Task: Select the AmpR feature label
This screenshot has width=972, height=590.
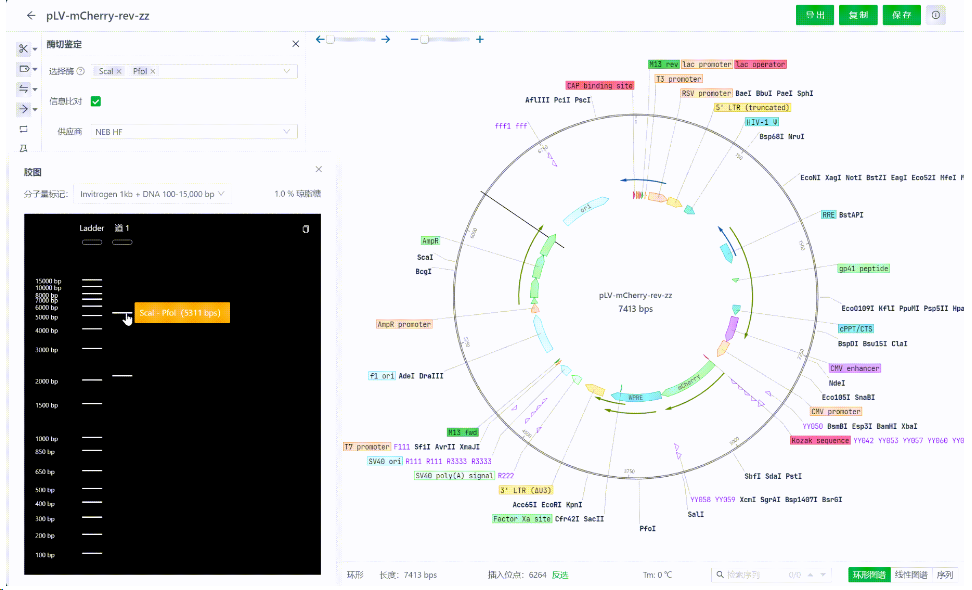Action: coord(430,241)
